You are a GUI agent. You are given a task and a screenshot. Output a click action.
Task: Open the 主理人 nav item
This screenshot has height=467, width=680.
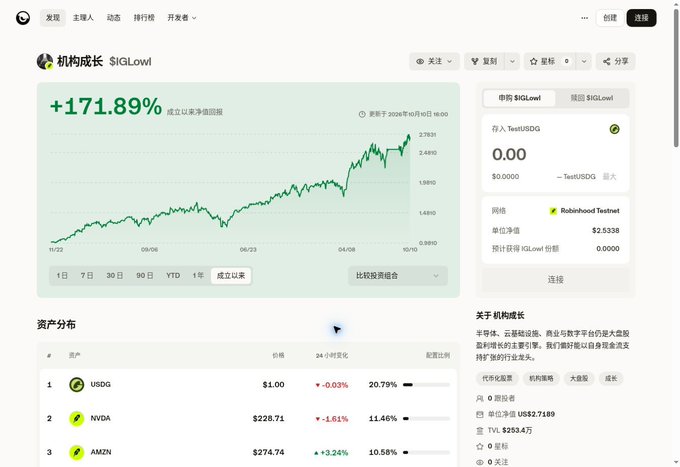coord(83,18)
